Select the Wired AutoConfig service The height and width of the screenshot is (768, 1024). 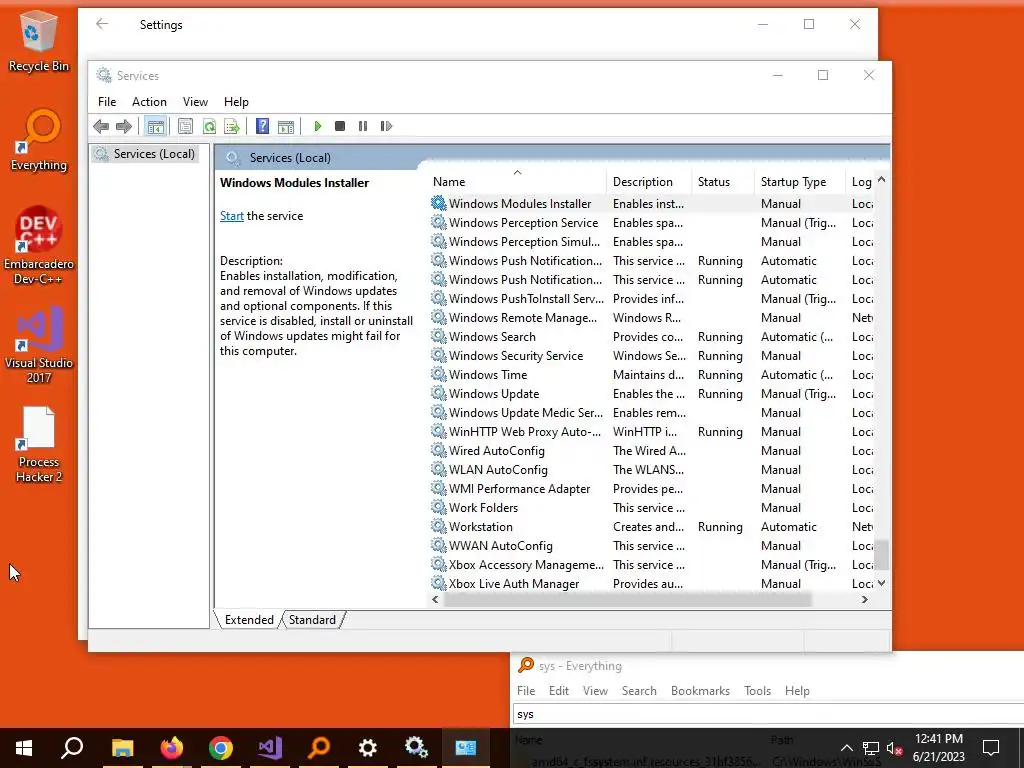pos(652,451)
